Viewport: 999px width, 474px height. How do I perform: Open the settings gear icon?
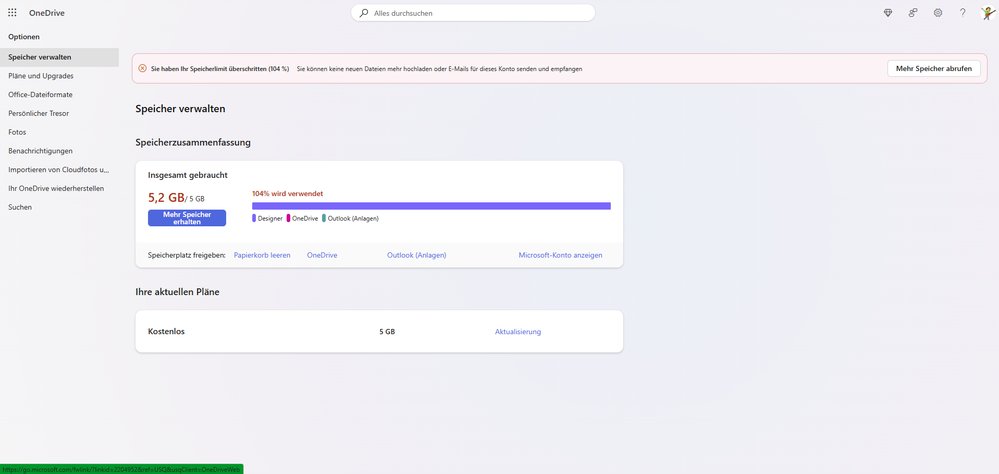938,13
